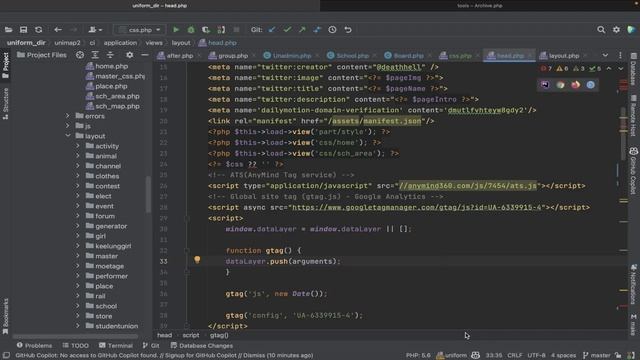The image size is (640, 360).
Task: Expand the generator folder
Action: 78,226
